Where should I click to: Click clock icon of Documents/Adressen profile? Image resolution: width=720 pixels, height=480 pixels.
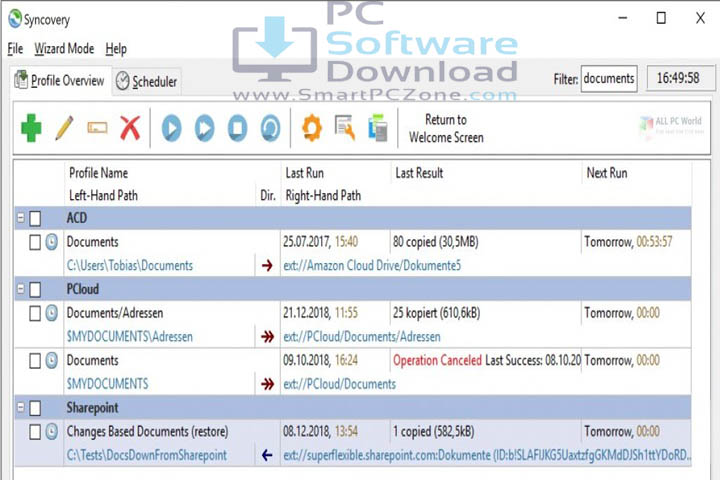51,313
